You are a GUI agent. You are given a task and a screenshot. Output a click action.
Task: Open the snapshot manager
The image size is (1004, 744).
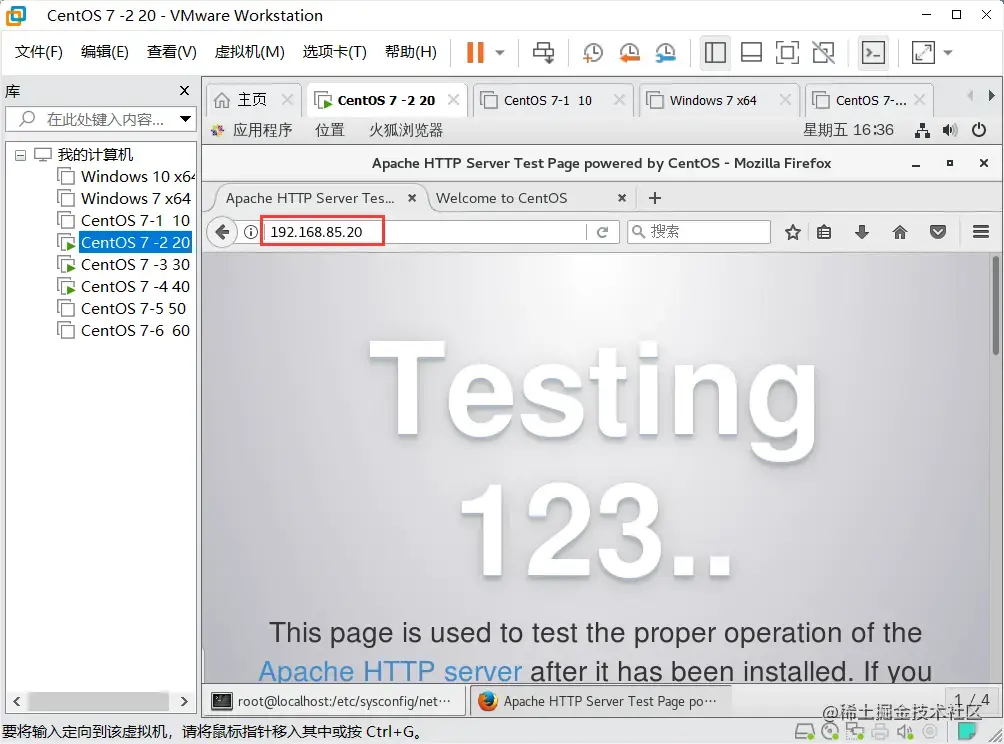pyautogui.click(x=666, y=53)
